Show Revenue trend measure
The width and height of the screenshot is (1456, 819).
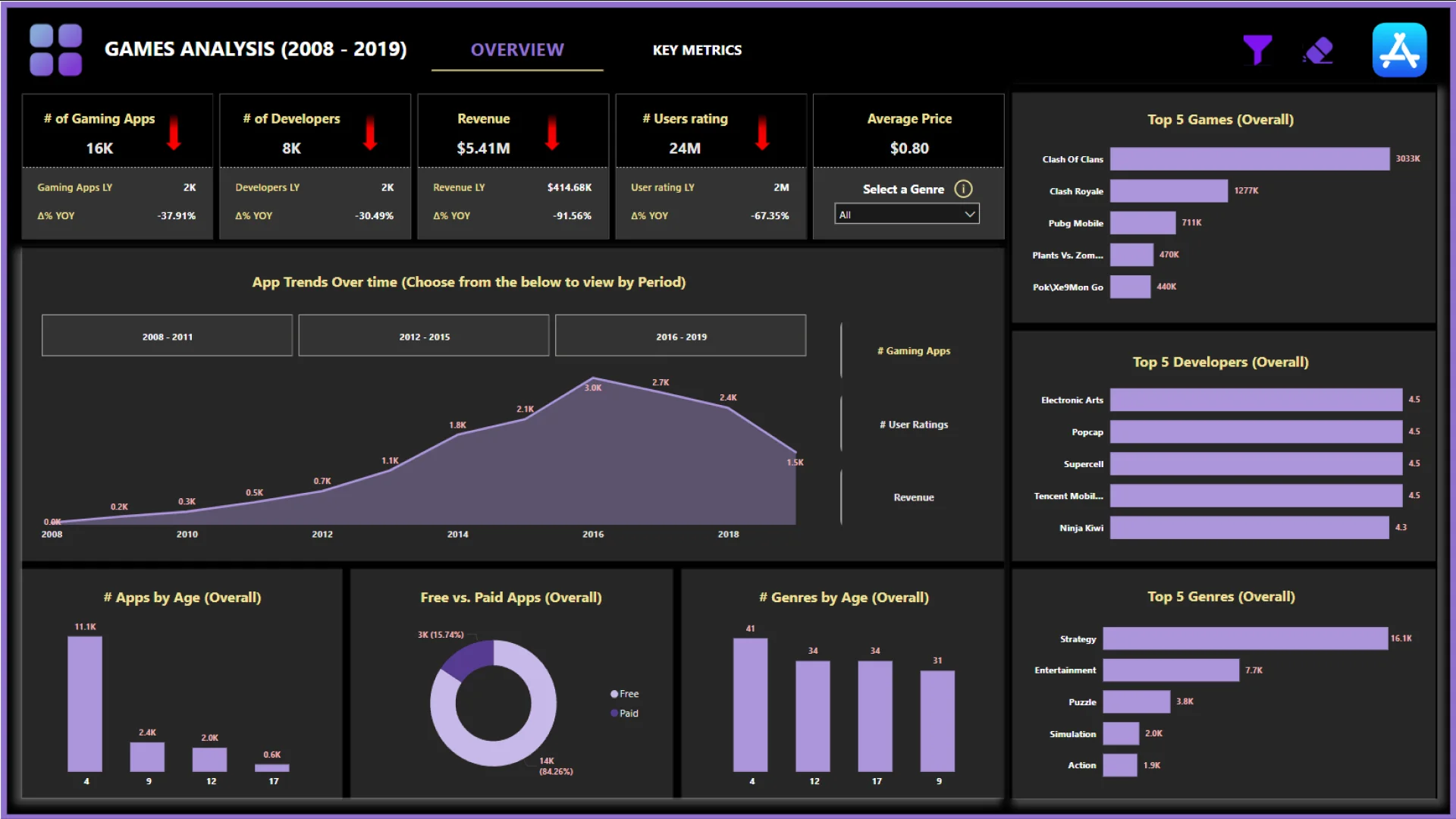coord(913,497)
